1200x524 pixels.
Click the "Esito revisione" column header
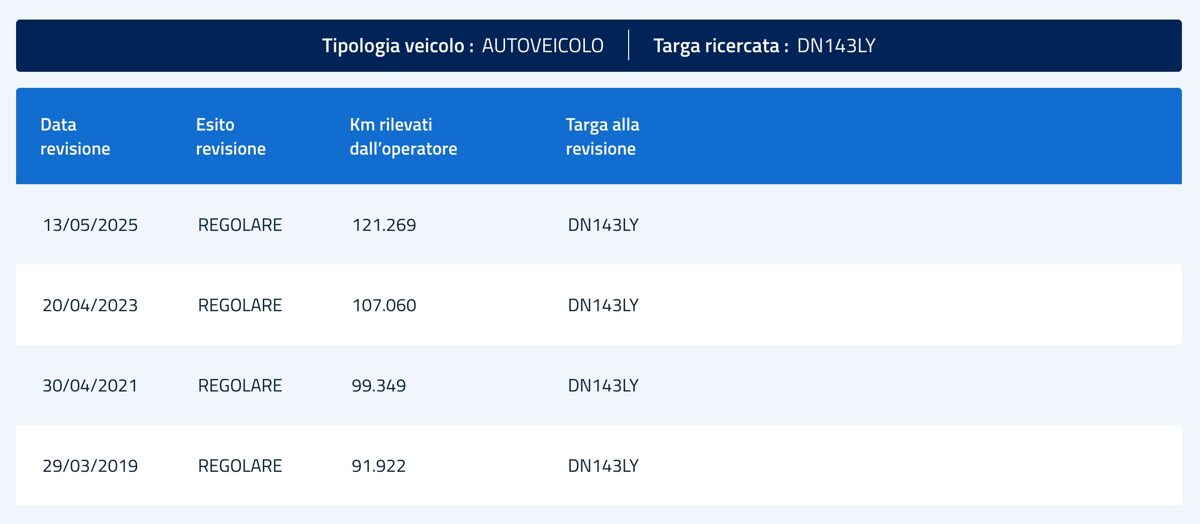tap(230, 137)
